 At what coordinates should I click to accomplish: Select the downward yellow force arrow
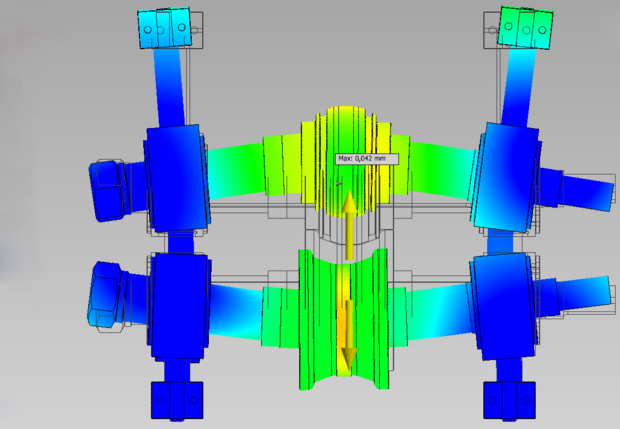pyautogui.click(x=350, y=335)
